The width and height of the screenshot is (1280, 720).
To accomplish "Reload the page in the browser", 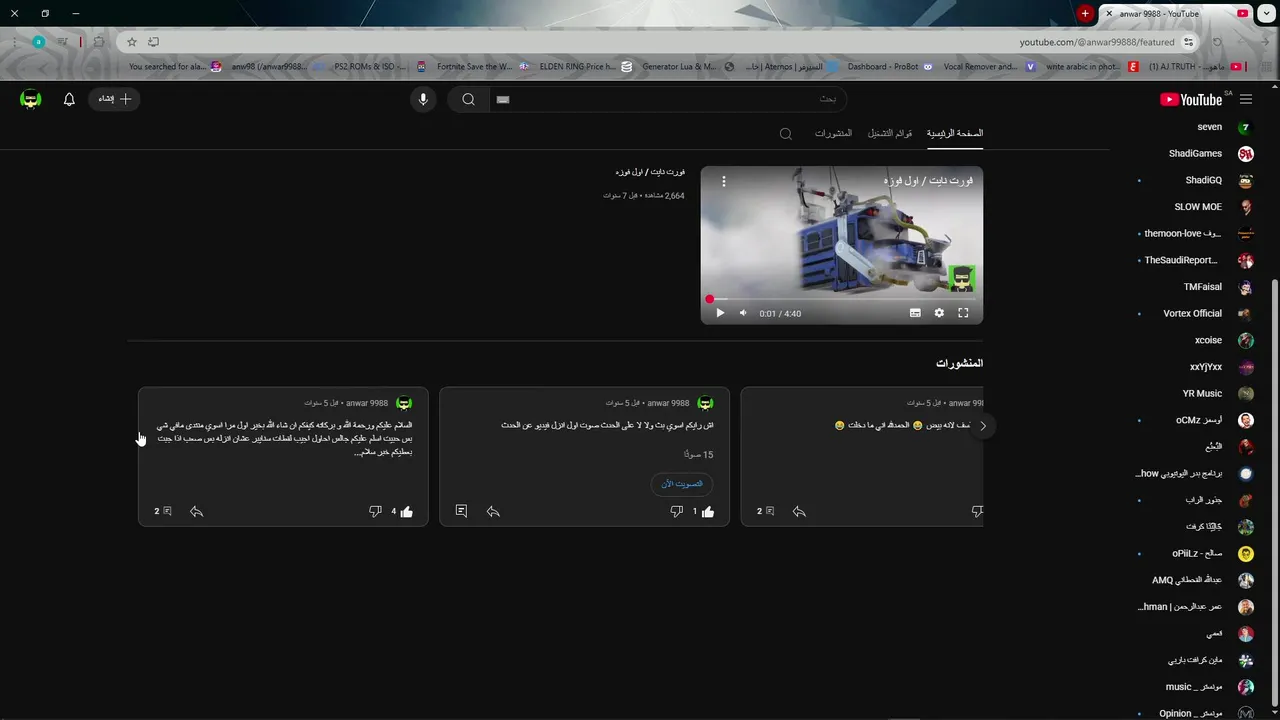I will (x=1217, y=42).
